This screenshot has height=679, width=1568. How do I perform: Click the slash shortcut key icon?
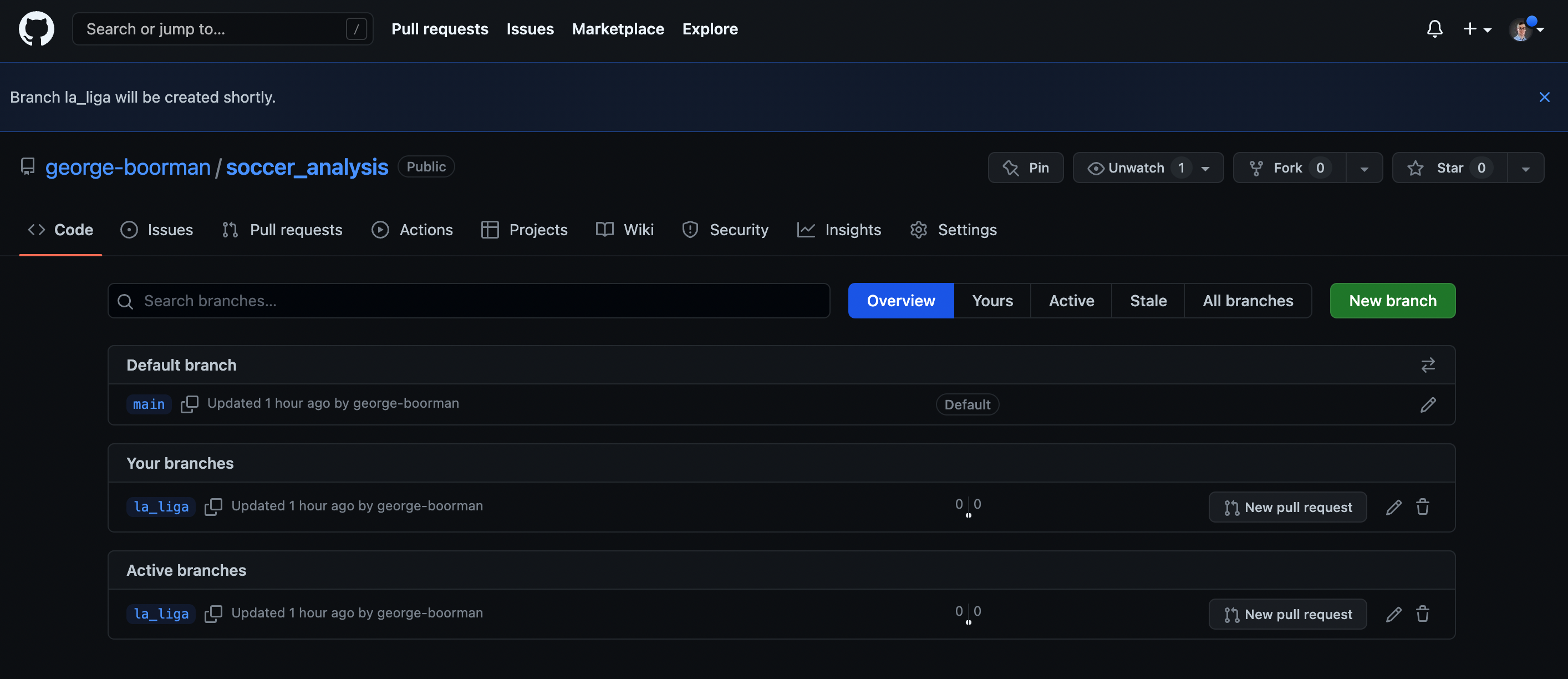[x=356, y=29]
